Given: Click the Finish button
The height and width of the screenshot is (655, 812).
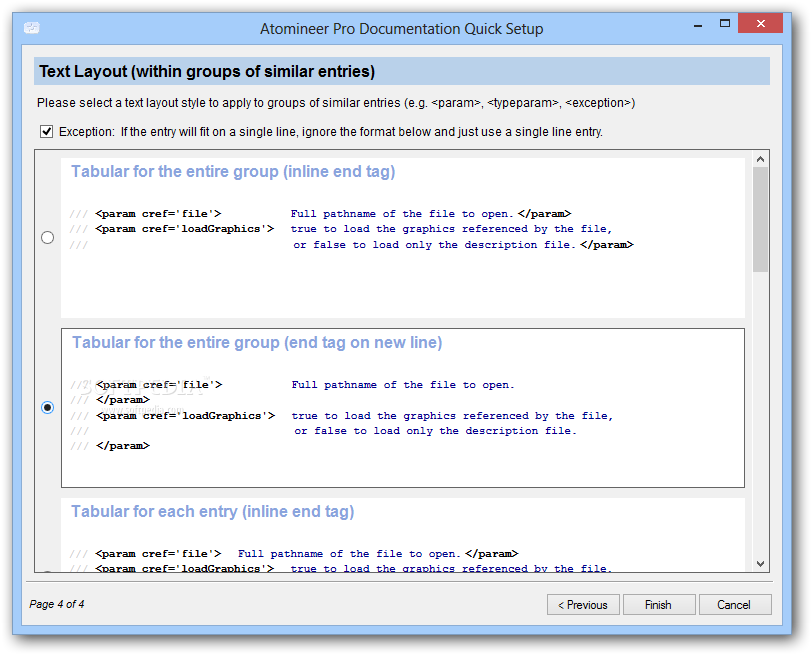Looking at the screenshot, I should (659, 605).
